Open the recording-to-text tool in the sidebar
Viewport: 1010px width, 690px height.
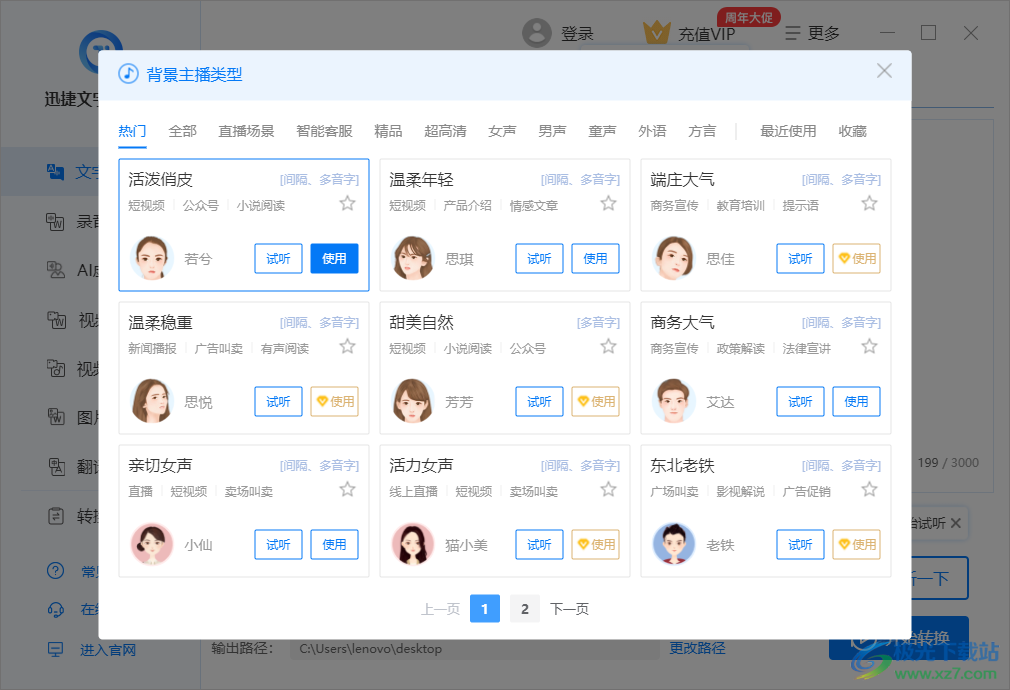tap(55, 221)
